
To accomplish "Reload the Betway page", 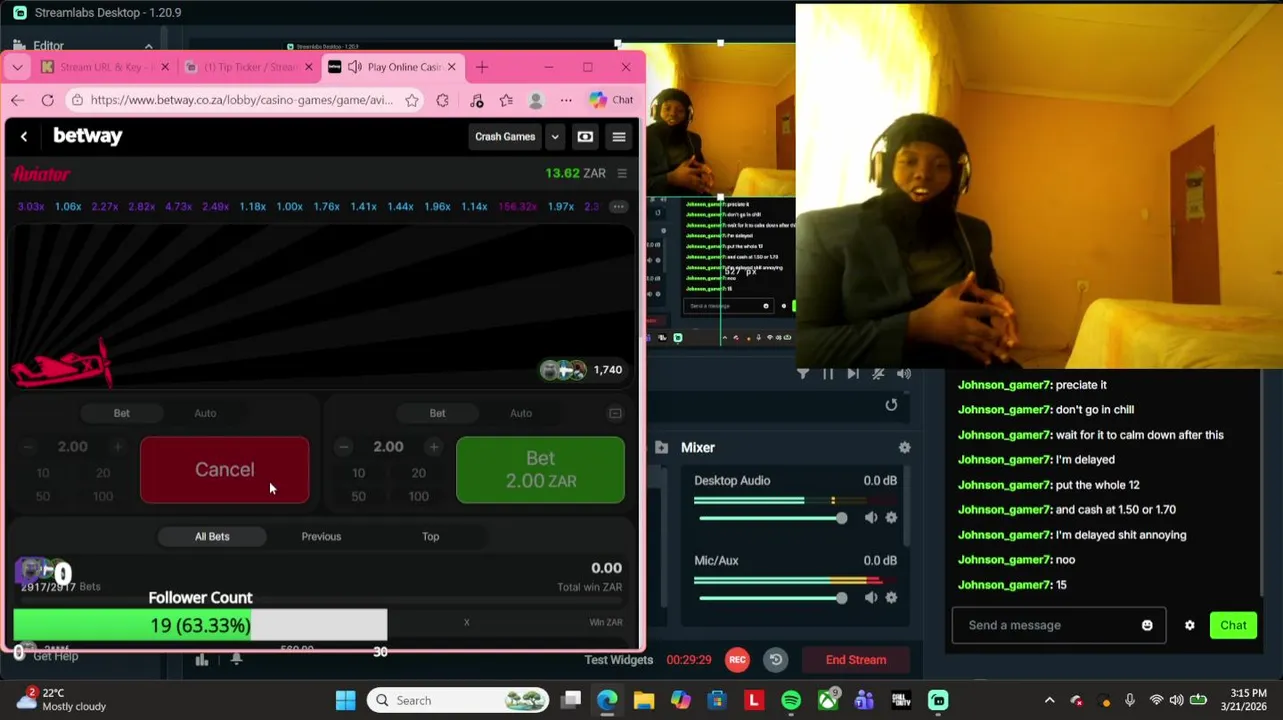I will pos(47,100).
